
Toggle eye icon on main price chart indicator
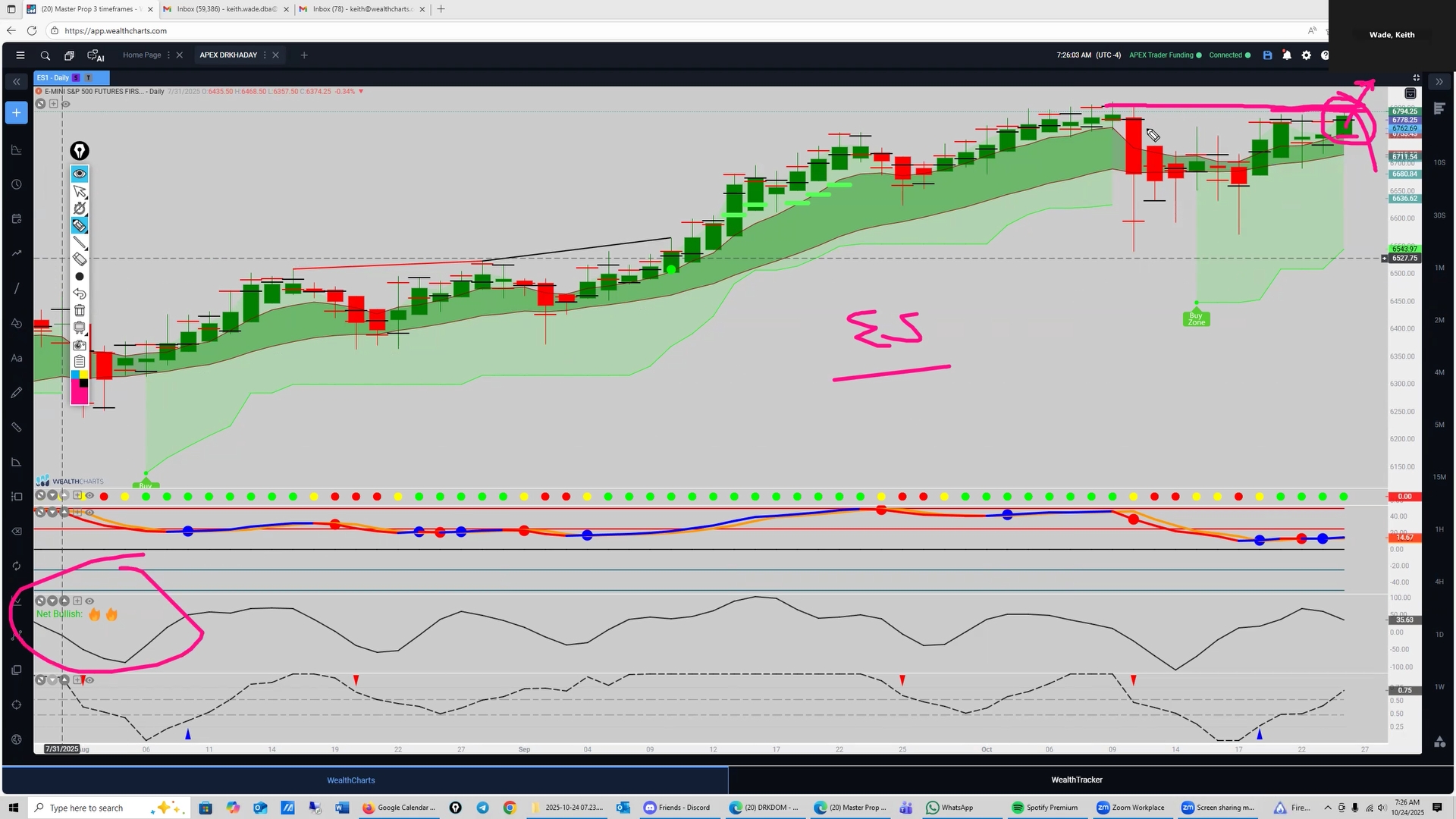tap(66, 104)
